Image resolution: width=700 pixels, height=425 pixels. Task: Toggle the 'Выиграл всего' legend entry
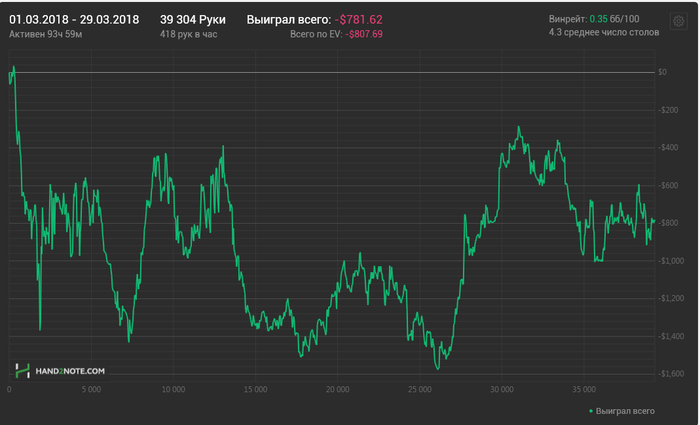click(621, 411)
